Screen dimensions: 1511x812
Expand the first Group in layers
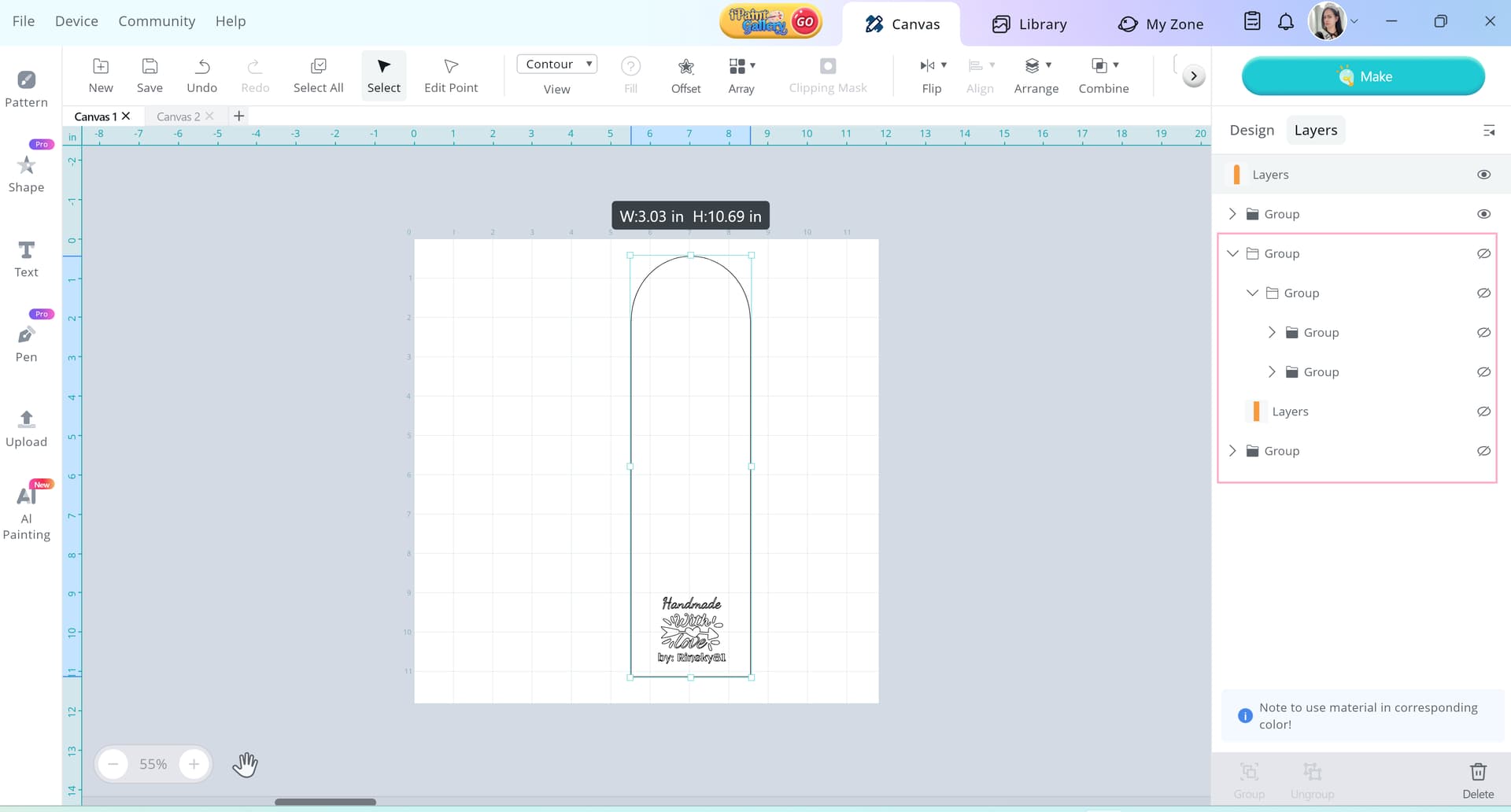tap(1232, 214)
